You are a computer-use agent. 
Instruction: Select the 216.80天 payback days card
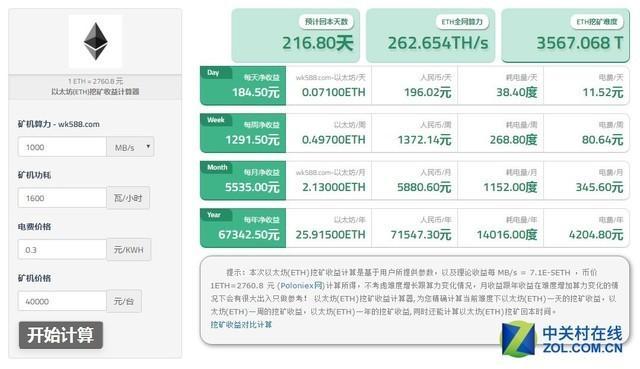tap(296, 36)
